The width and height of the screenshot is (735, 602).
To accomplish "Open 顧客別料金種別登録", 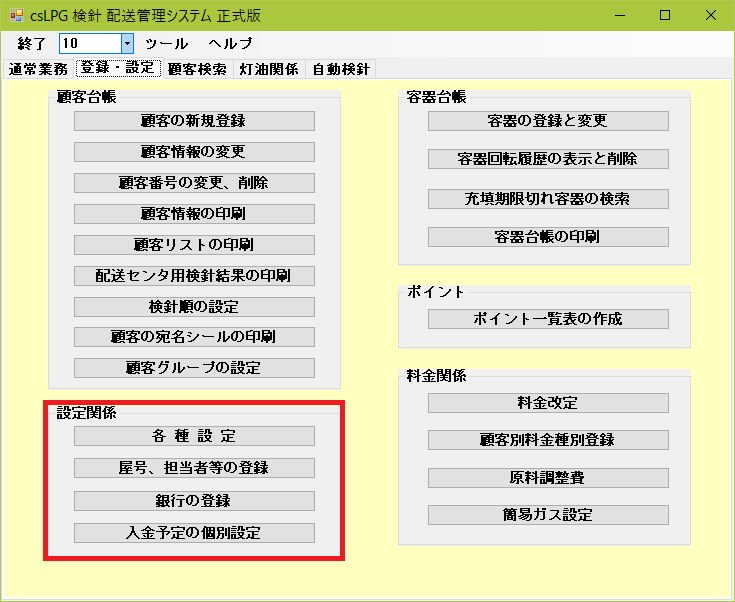I will coord(548,440).
